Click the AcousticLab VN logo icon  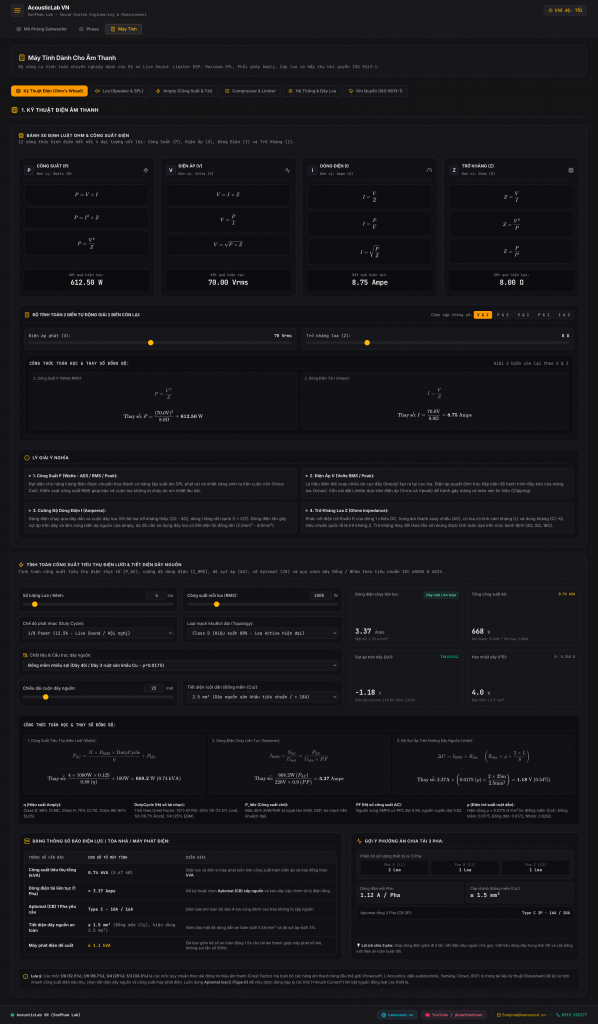17,10
